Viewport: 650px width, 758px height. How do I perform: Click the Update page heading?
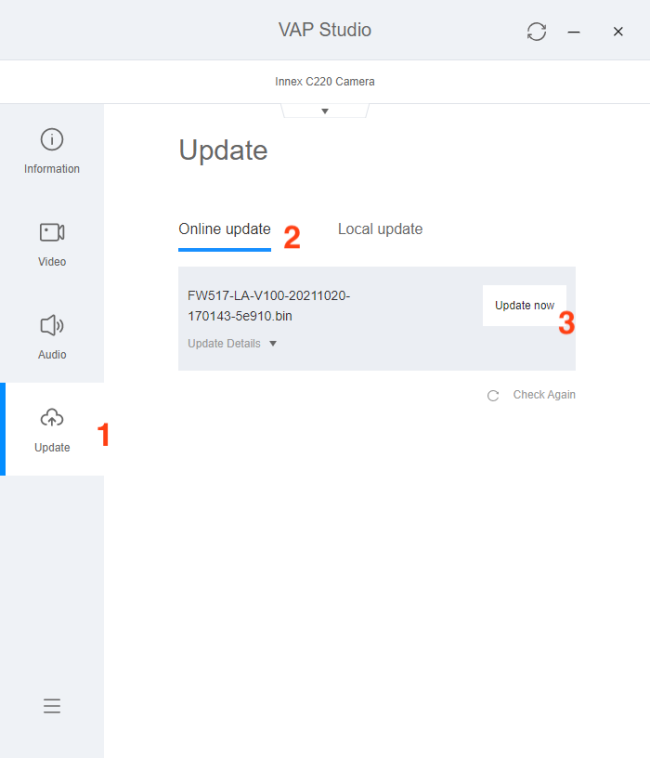tap(223, 151)
